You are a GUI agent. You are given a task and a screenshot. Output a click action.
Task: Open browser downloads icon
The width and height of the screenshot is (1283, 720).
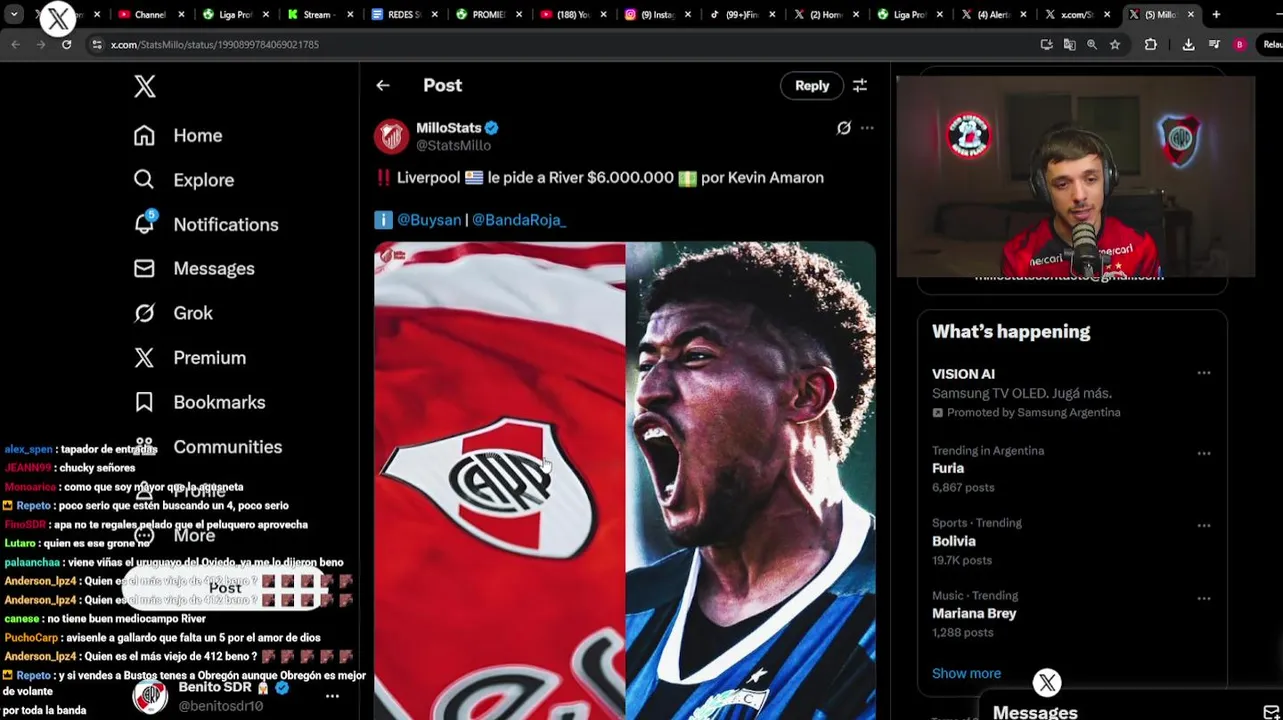tap(1188, 44)
